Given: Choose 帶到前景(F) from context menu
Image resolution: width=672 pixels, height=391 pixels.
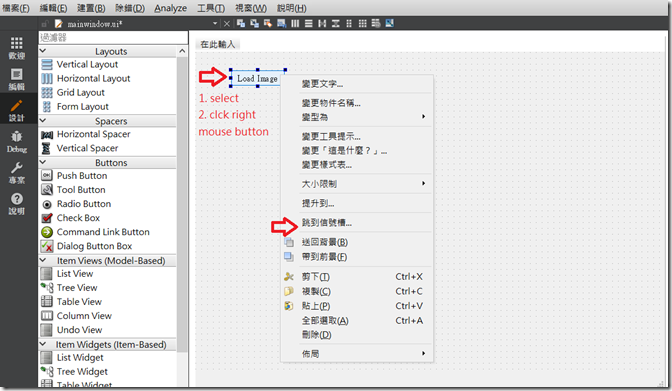Looking at the screenshot, I should [357, 257].
